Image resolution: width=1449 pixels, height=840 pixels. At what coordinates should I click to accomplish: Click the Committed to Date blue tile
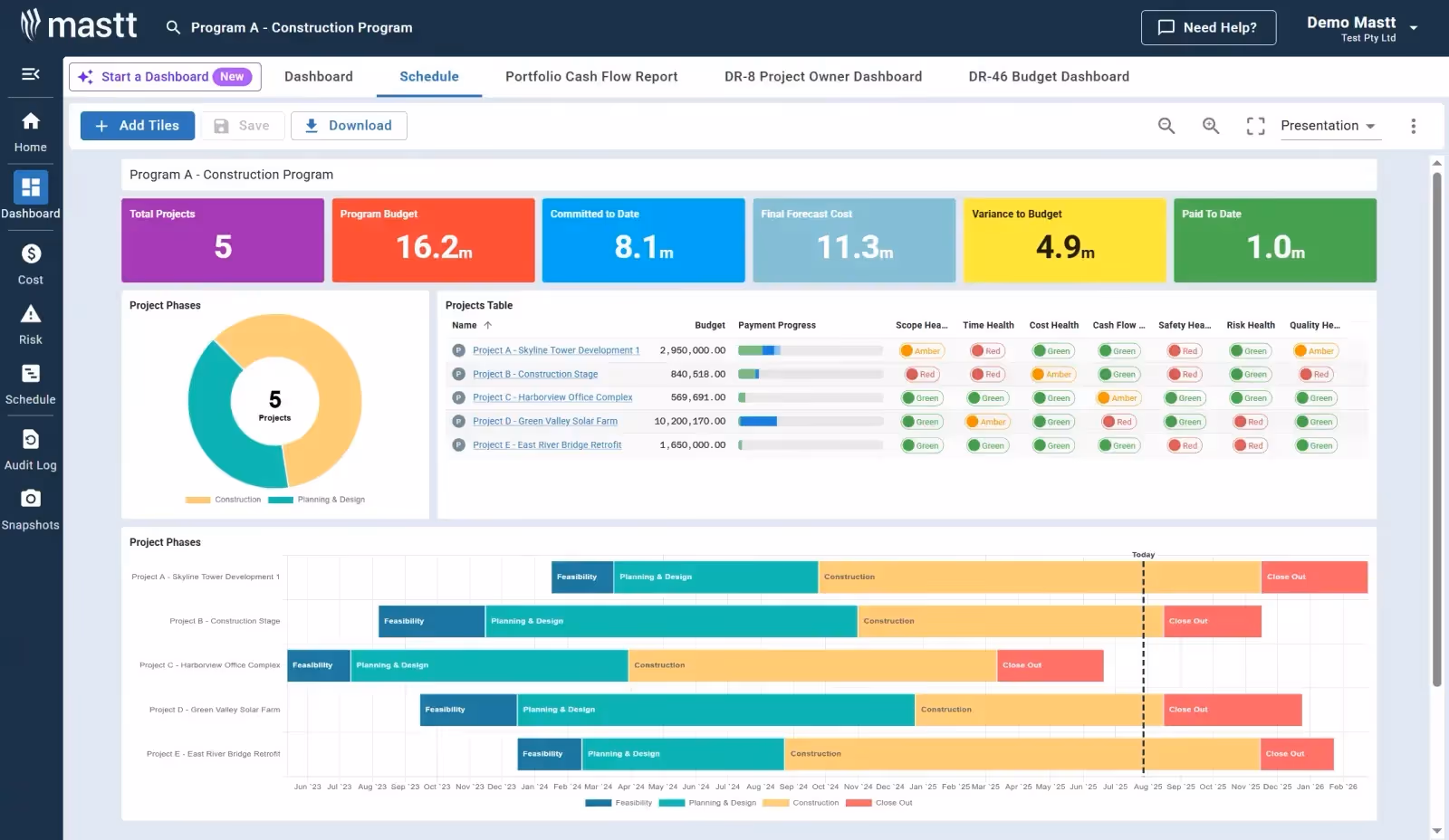click(644, 240)
